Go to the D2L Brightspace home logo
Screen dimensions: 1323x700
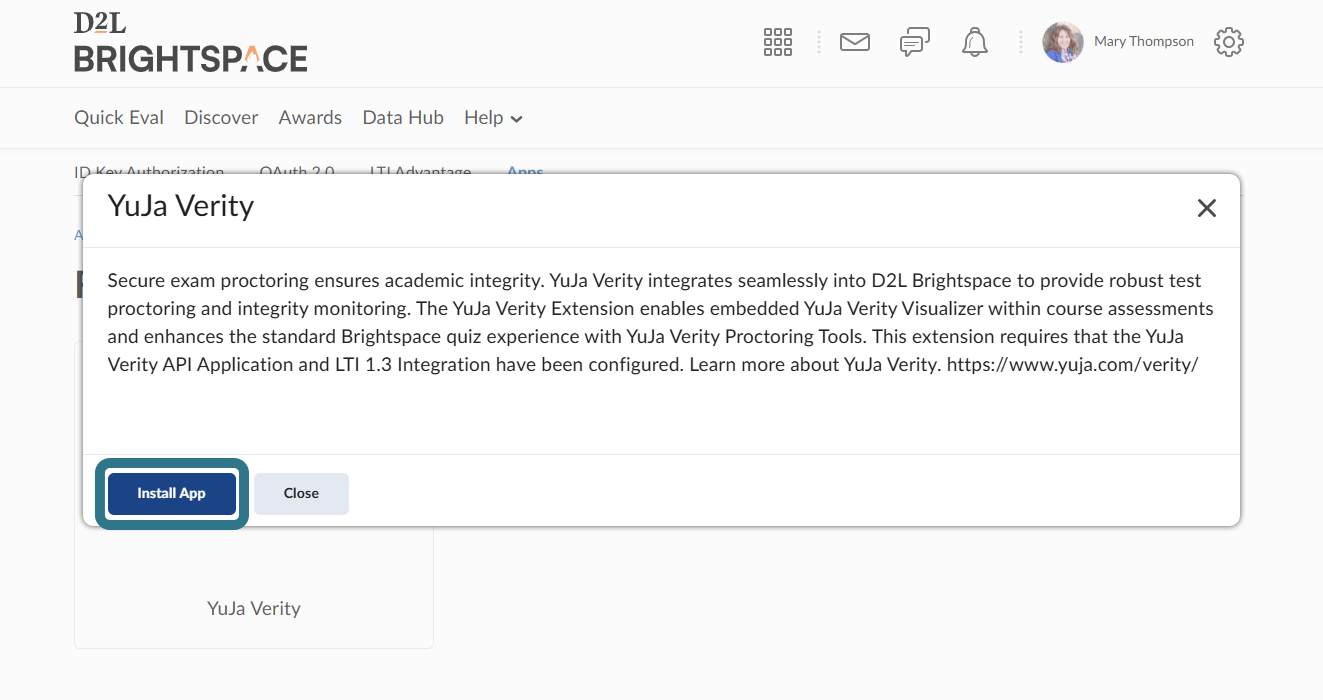191,43
